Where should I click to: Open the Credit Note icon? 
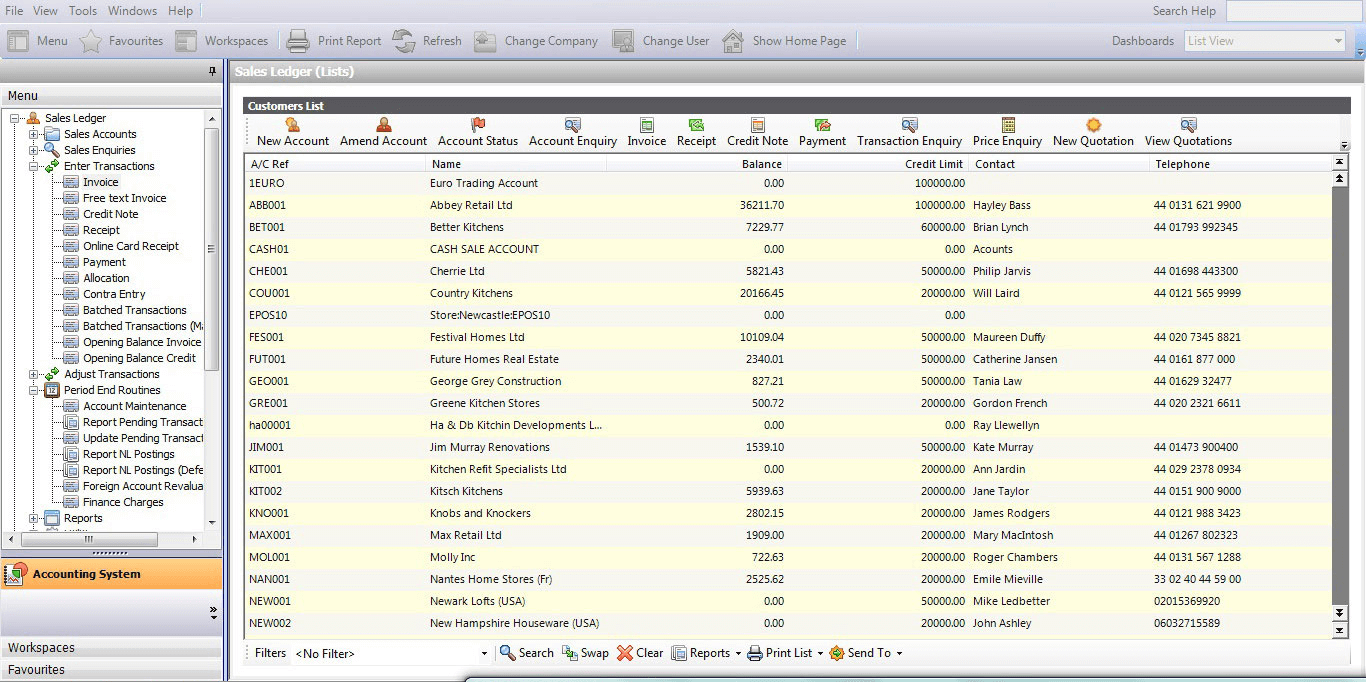[x=757, y=125]
